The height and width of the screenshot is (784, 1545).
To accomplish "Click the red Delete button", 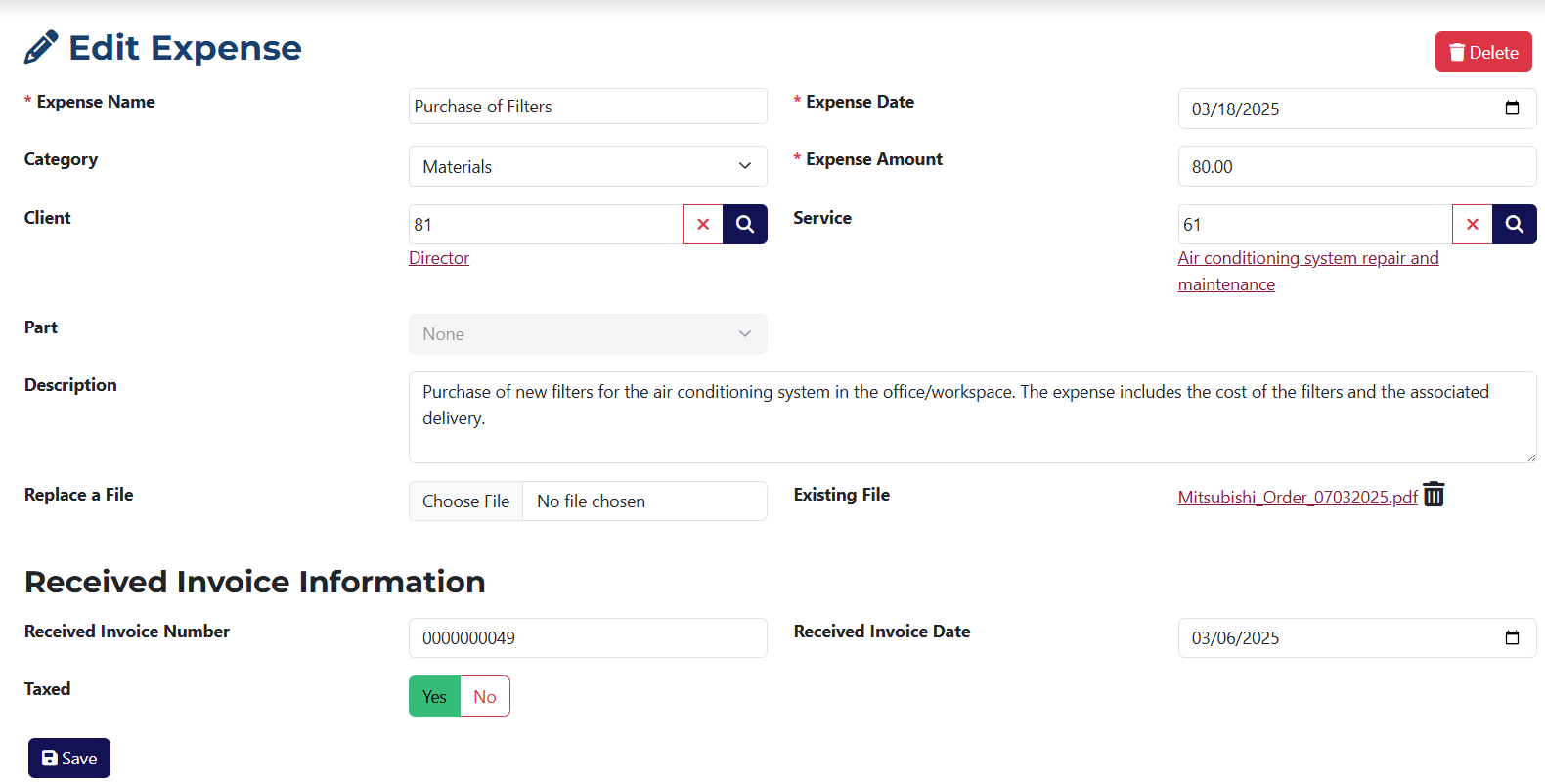I will click(1483, 52).
